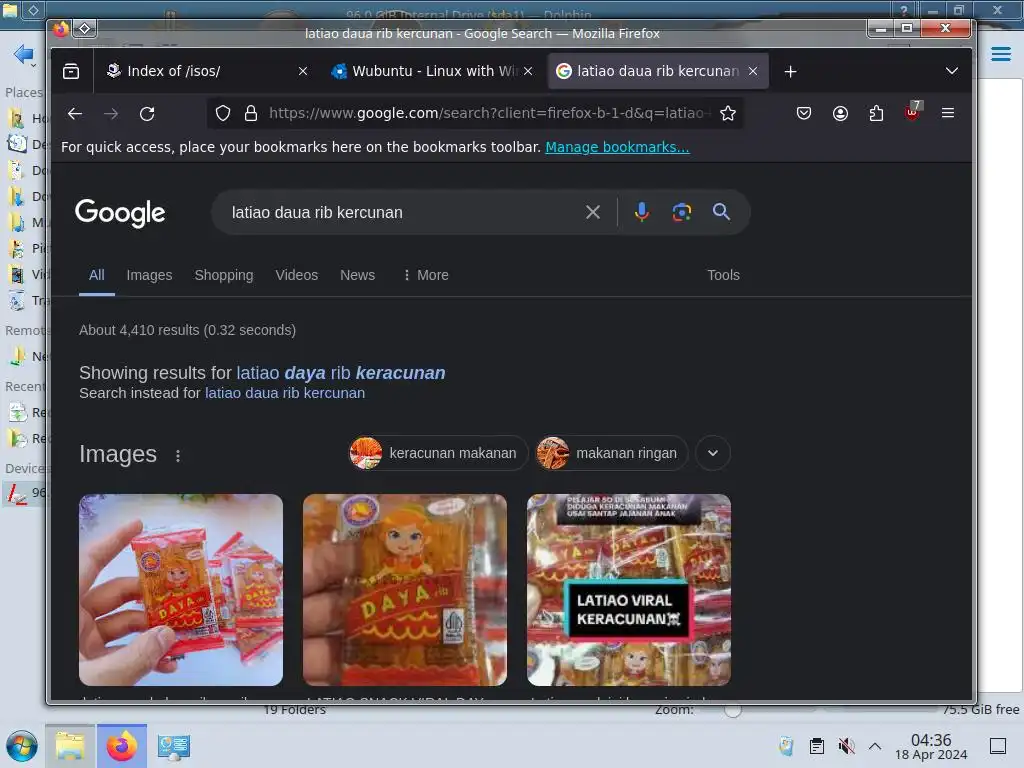Open the tracking protection shield icon
Image resolution: width=1024 pixels, height=768 pixels.
[223, 114]
